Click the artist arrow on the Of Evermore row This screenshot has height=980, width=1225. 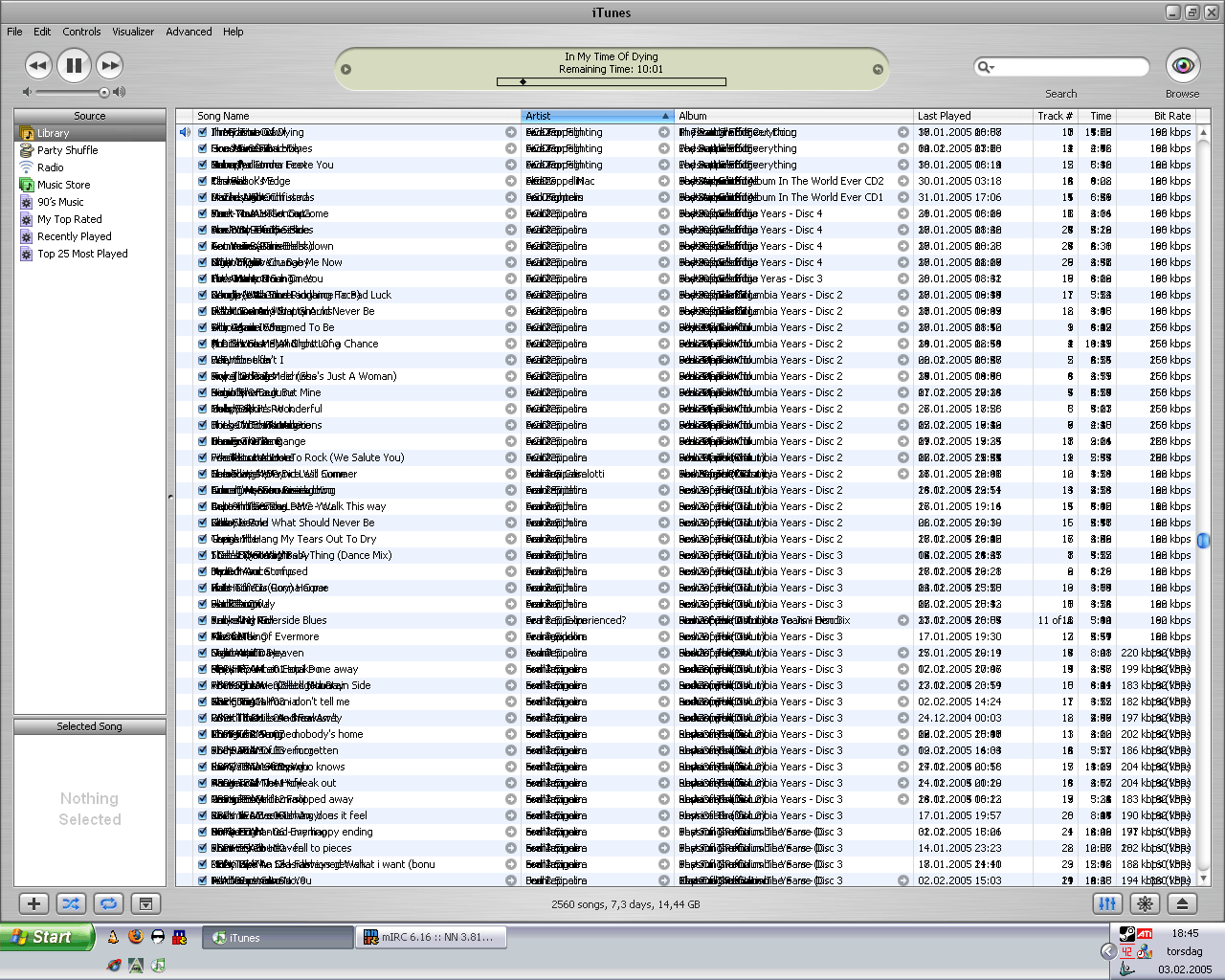click(x=664, y=636)
